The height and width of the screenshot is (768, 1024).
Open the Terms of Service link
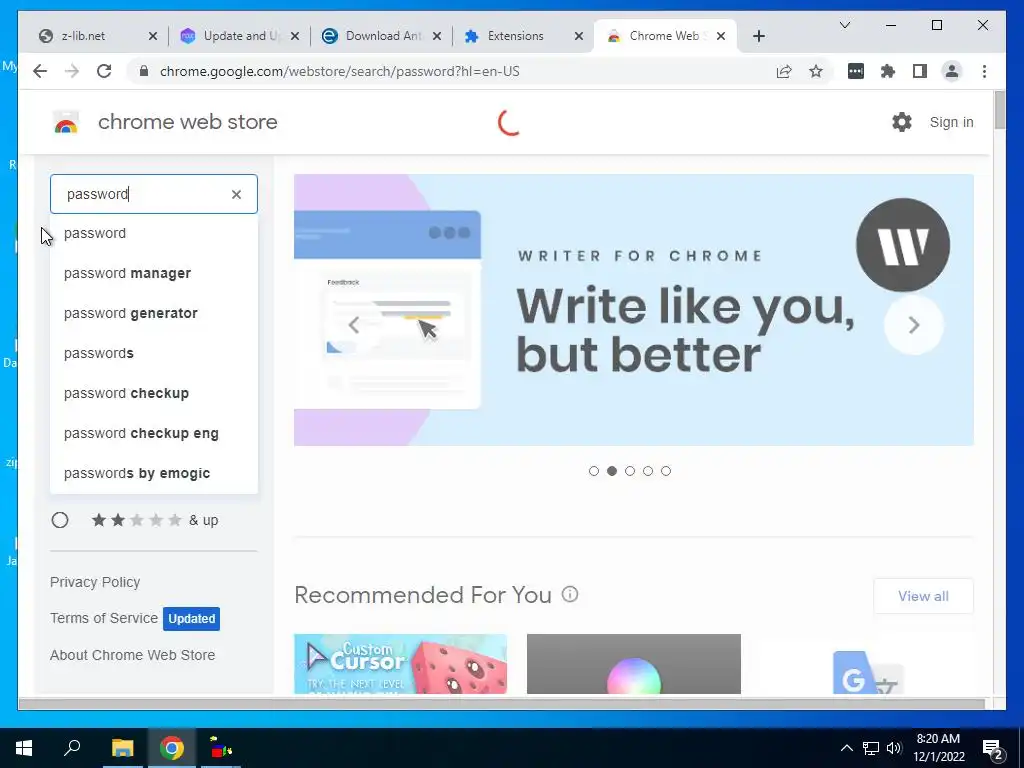tap(104, 618)
